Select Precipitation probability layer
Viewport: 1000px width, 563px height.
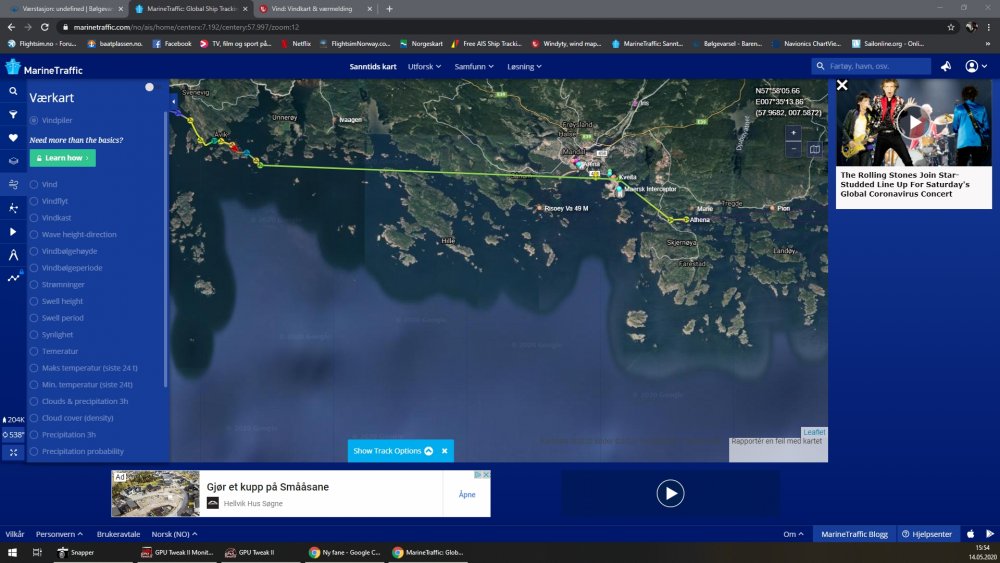click(x=34, y=451)
